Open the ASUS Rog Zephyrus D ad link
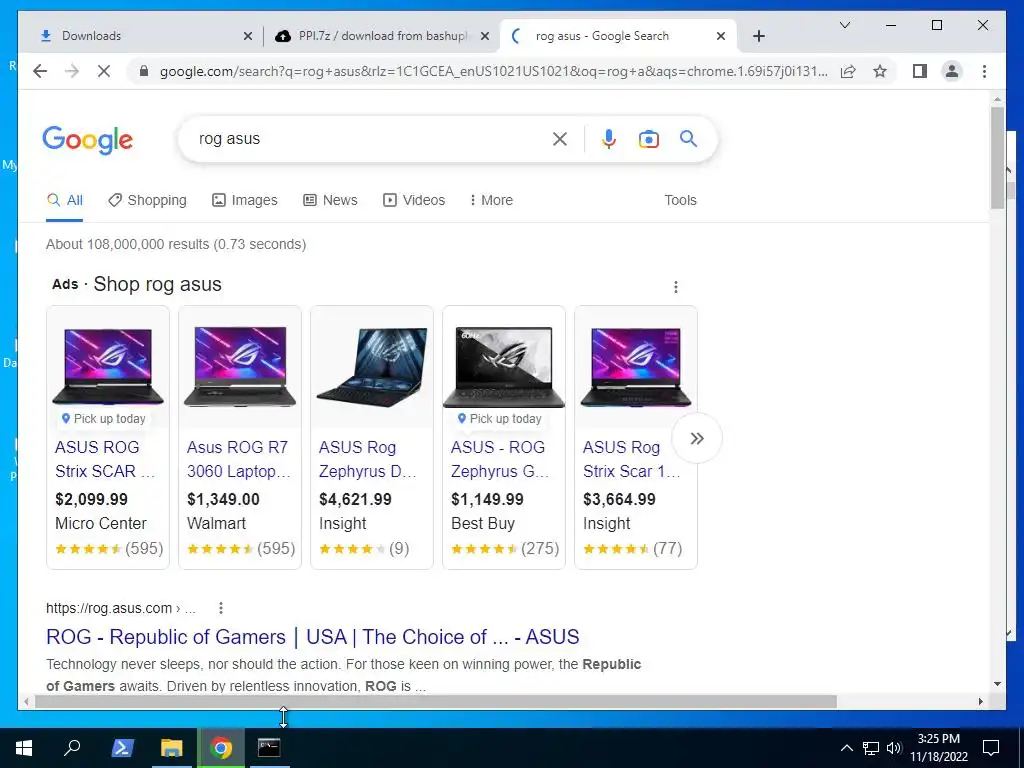Image resolution: width=1024 pixels, height=768 pixels. click(367, 459)
